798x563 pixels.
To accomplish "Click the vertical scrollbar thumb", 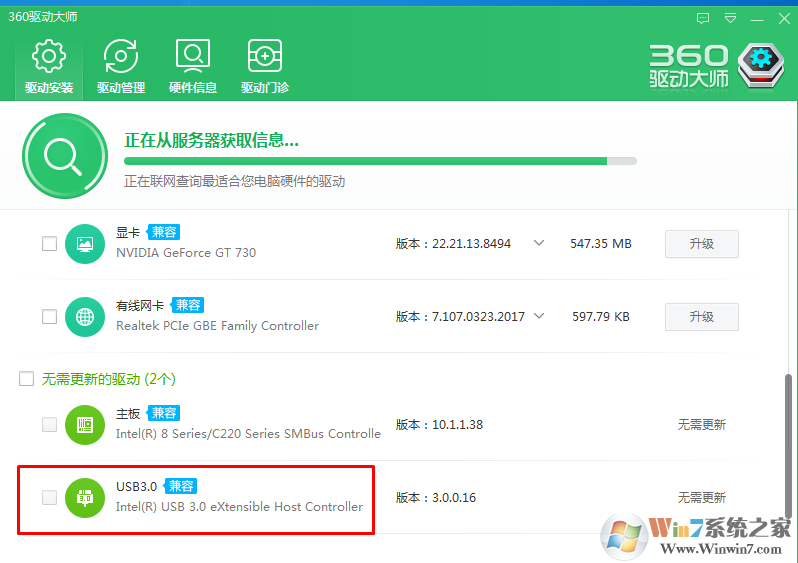I will [788, 448].
